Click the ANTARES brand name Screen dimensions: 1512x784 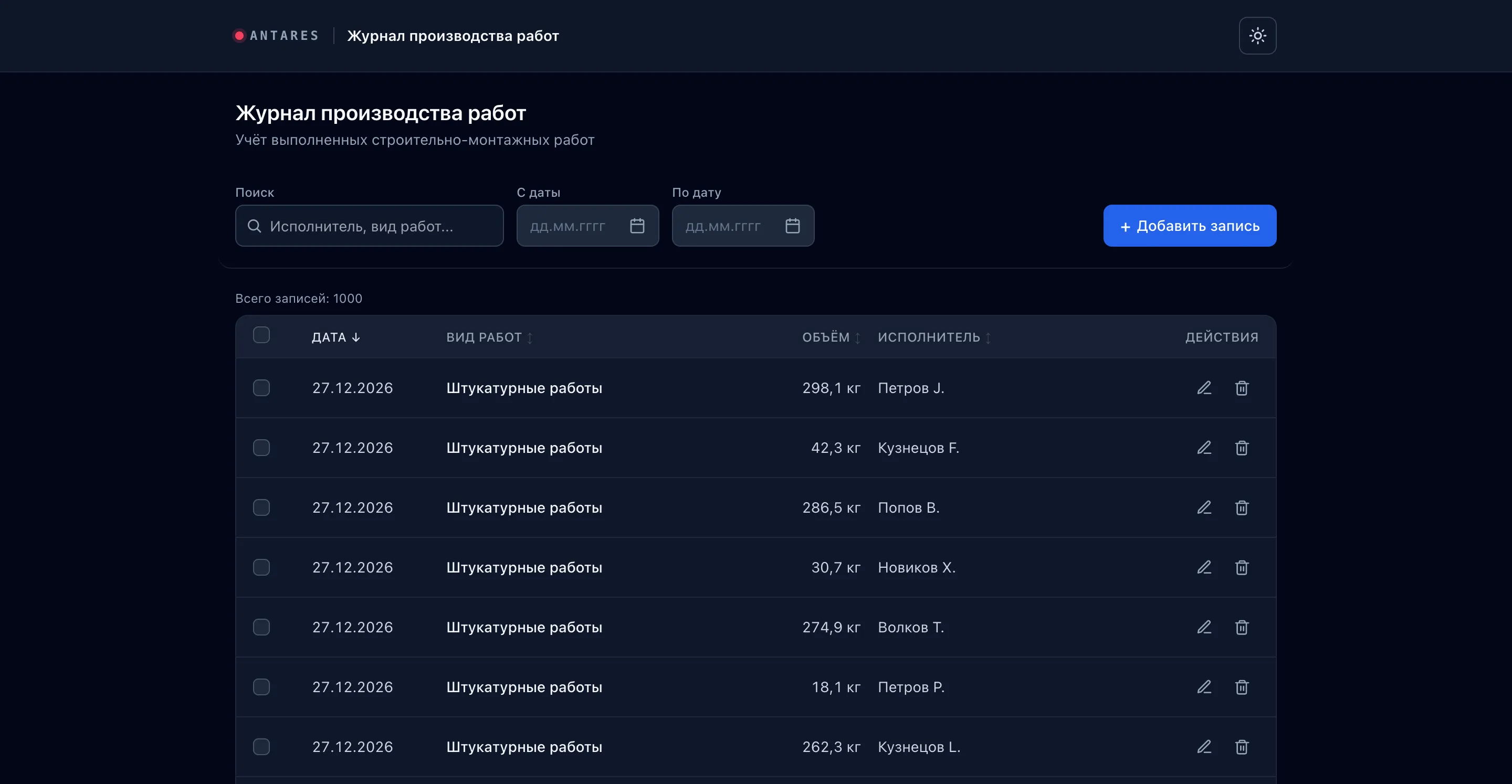[284, 36]
